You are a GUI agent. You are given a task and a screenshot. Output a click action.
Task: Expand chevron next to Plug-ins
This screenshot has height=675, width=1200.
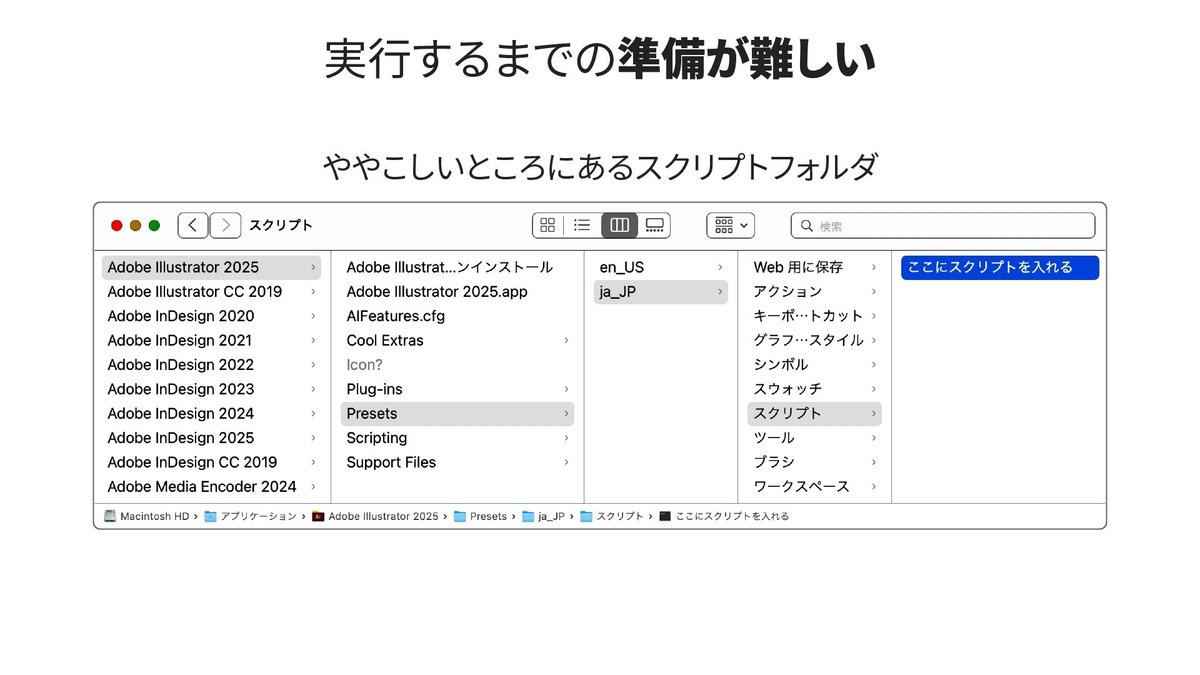566,389
